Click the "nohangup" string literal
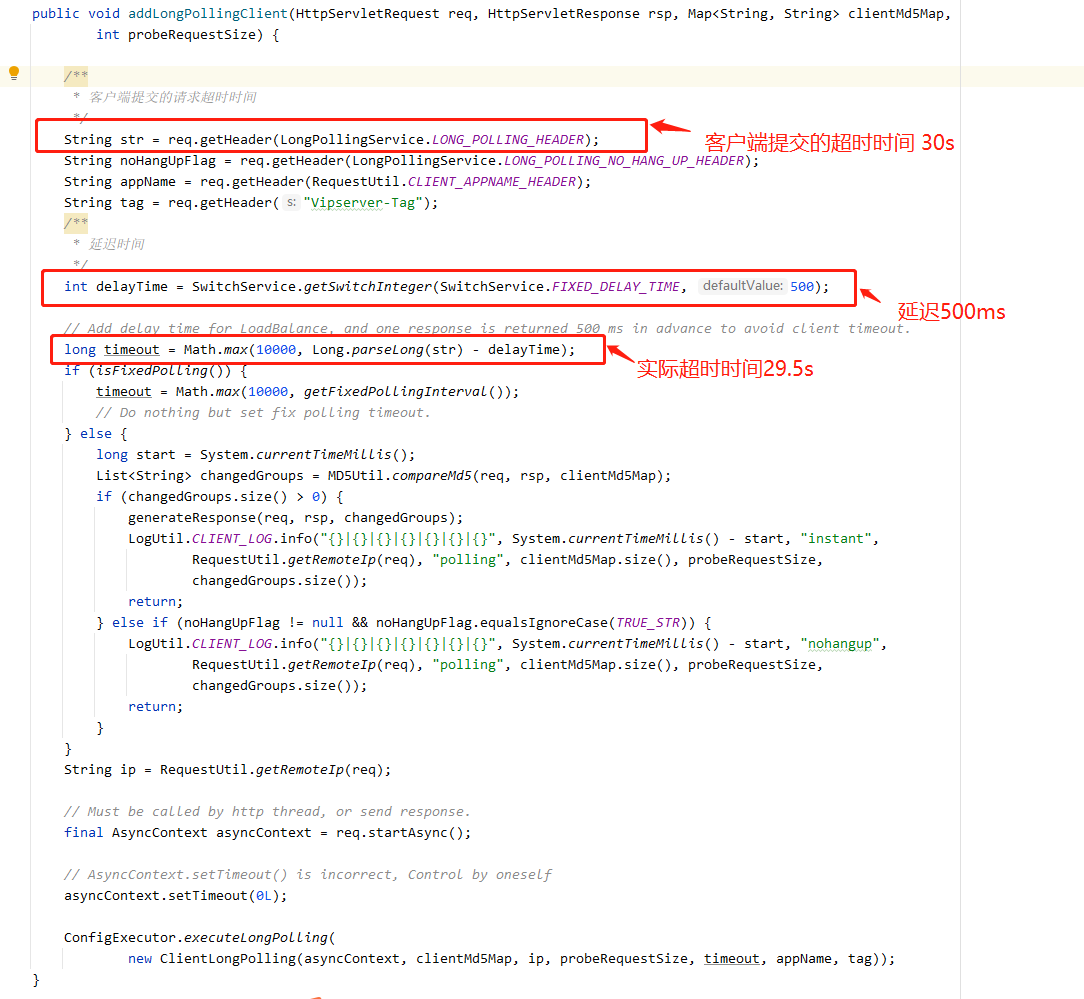 pos(840,644)
